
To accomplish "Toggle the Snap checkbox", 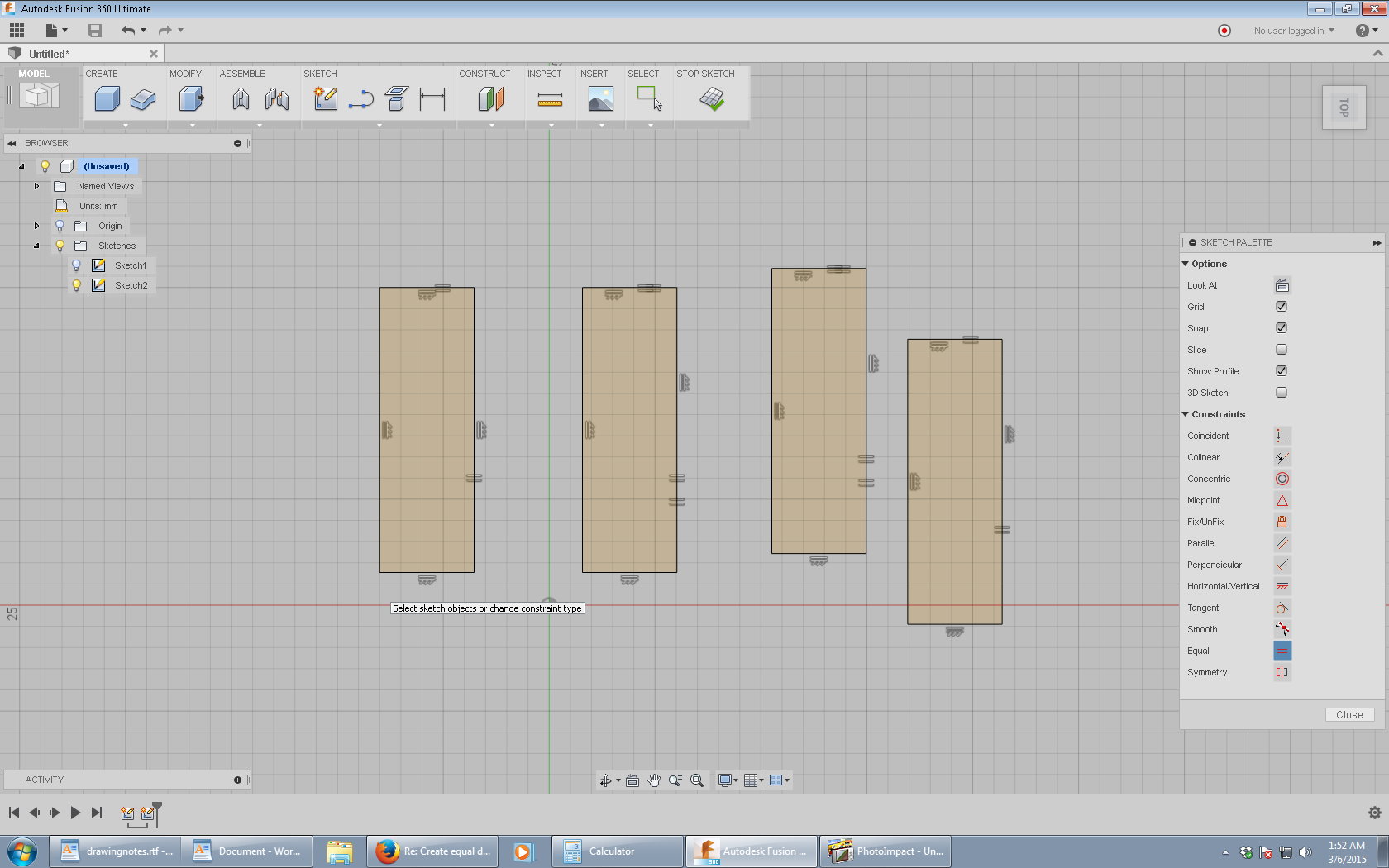I will pos(1282,328).
